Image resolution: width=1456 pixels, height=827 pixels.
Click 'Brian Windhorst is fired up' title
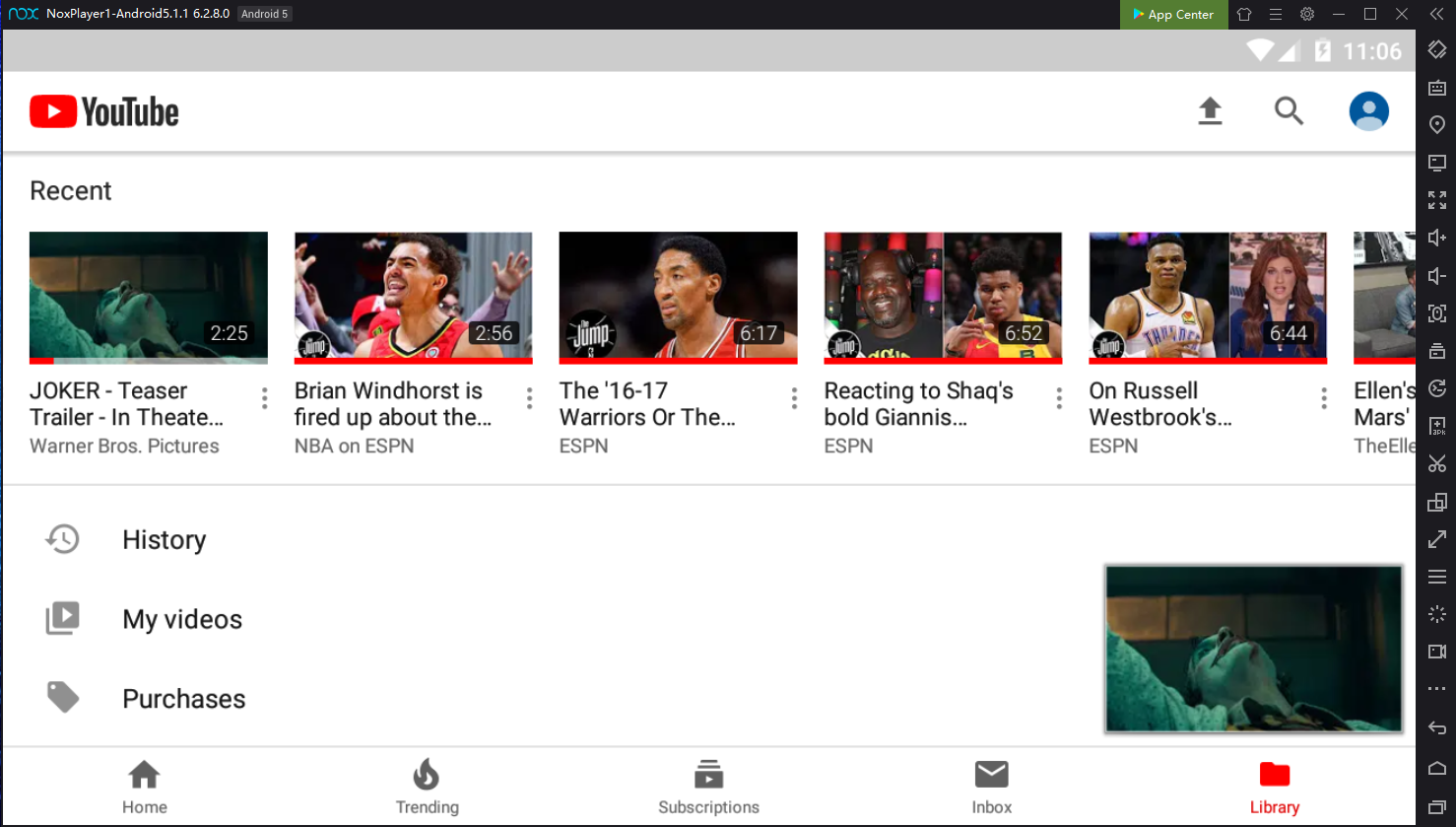tap(392, 404)
